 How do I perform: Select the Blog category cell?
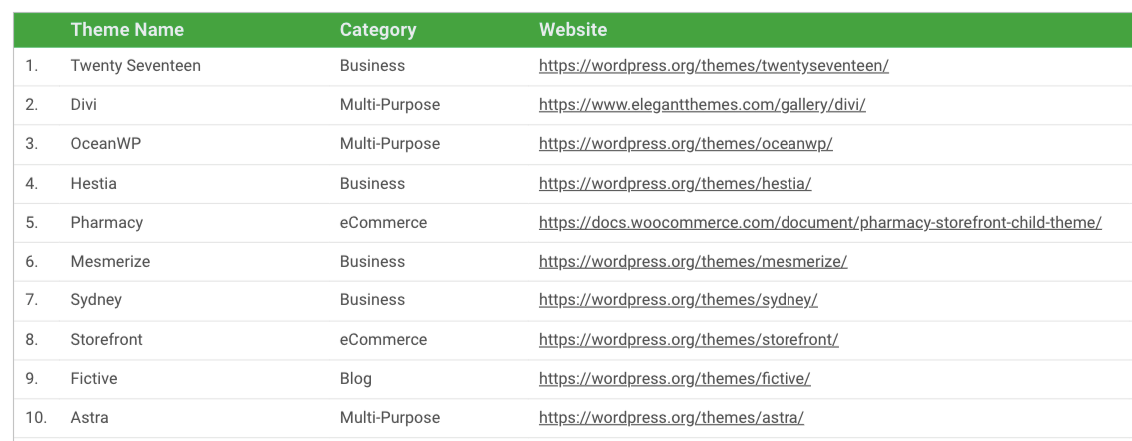click(x=356, y=378)
